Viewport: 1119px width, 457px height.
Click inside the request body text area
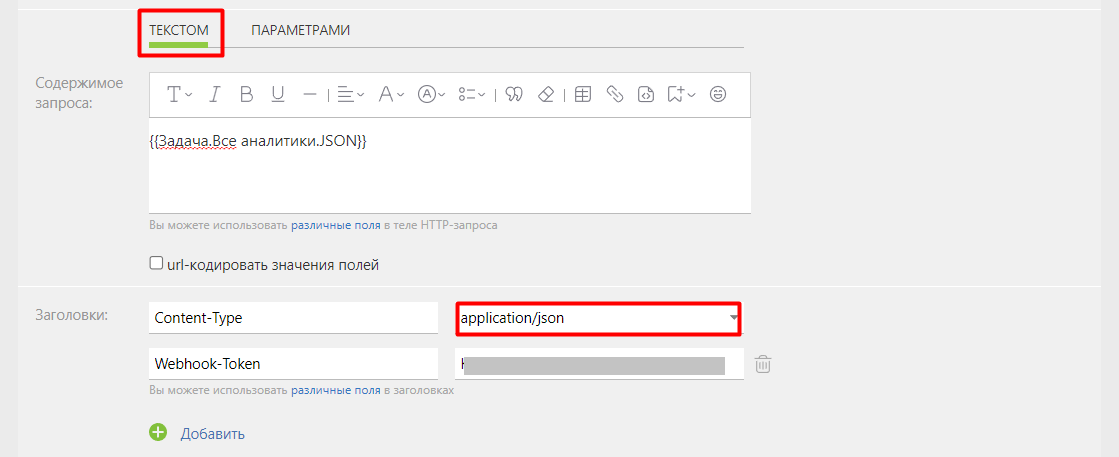pos(450,165)
